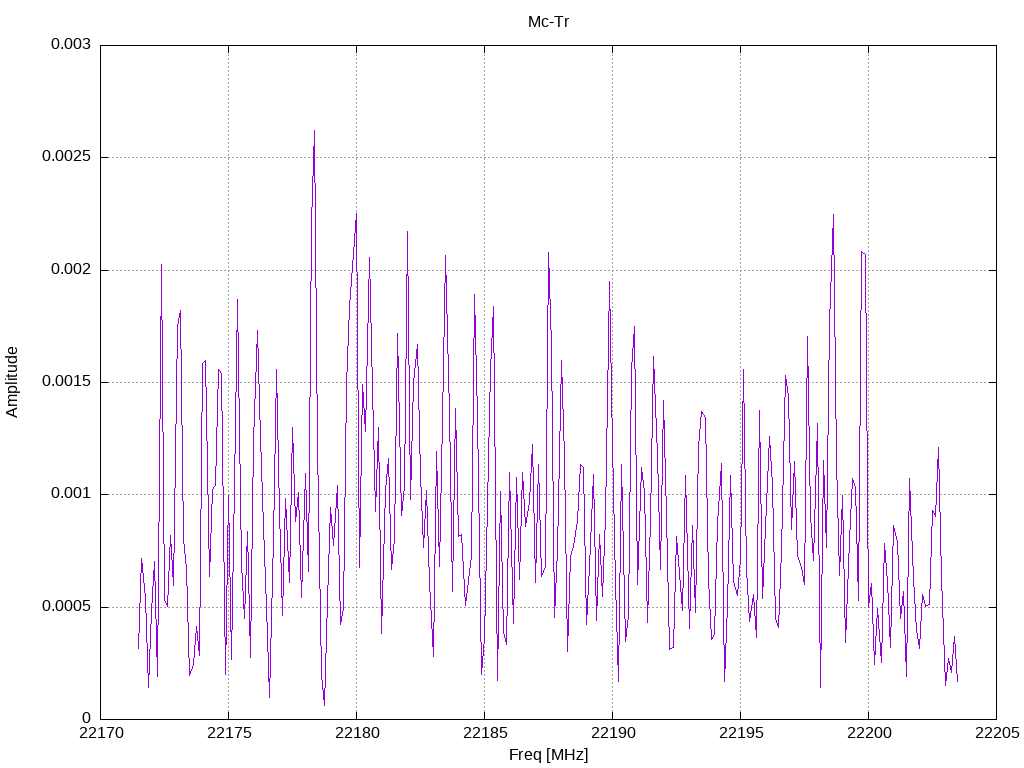Click the x-axis tick label 22175
This screenshot has width=1024, height=768.
pyautogui.click(x=229, y=733)
